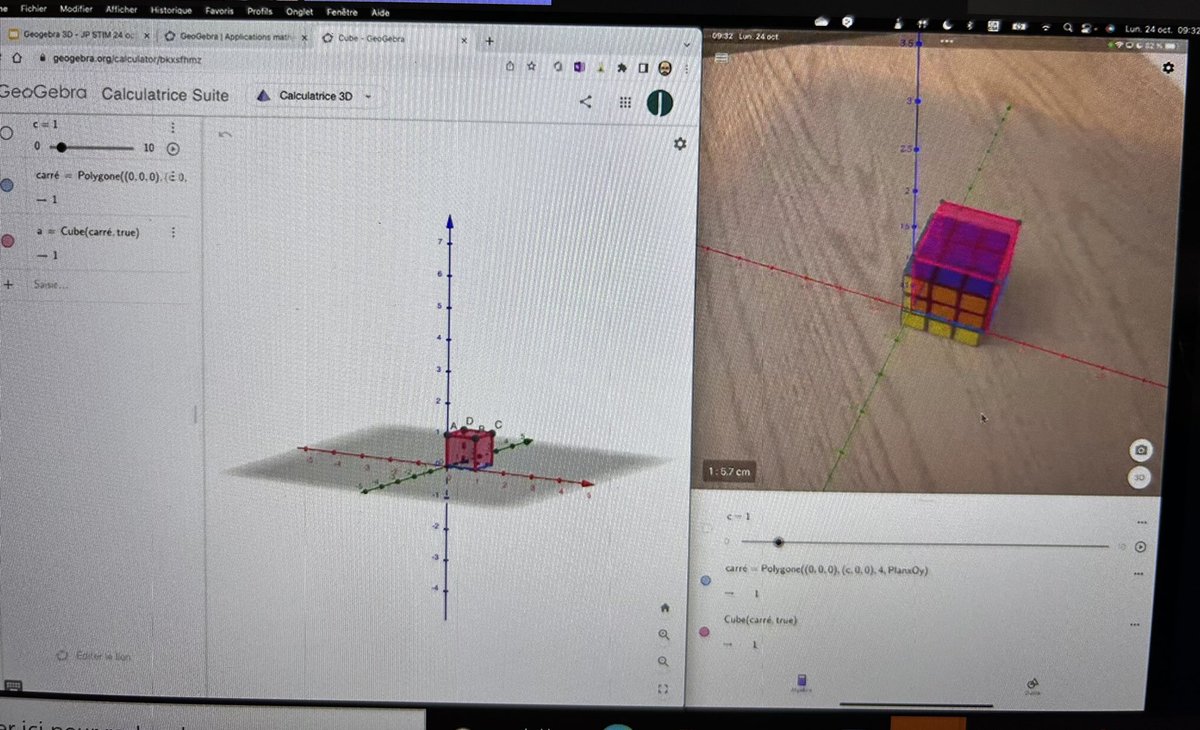Open the Fenêtre menu
This screenshot has height=730, width=1200.
(x=343, y=12)
